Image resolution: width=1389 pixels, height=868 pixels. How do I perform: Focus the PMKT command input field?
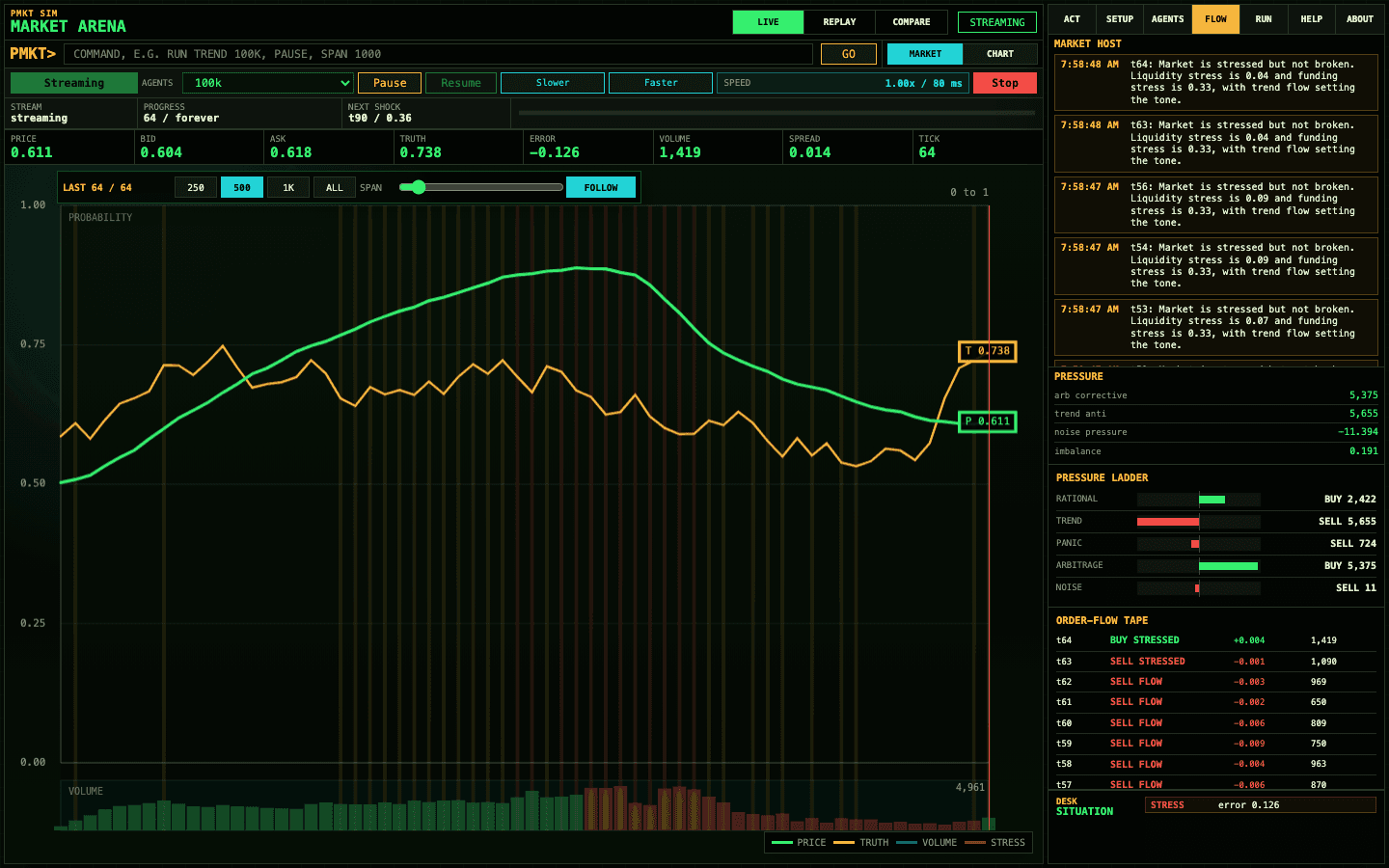[x=438, y=54]
